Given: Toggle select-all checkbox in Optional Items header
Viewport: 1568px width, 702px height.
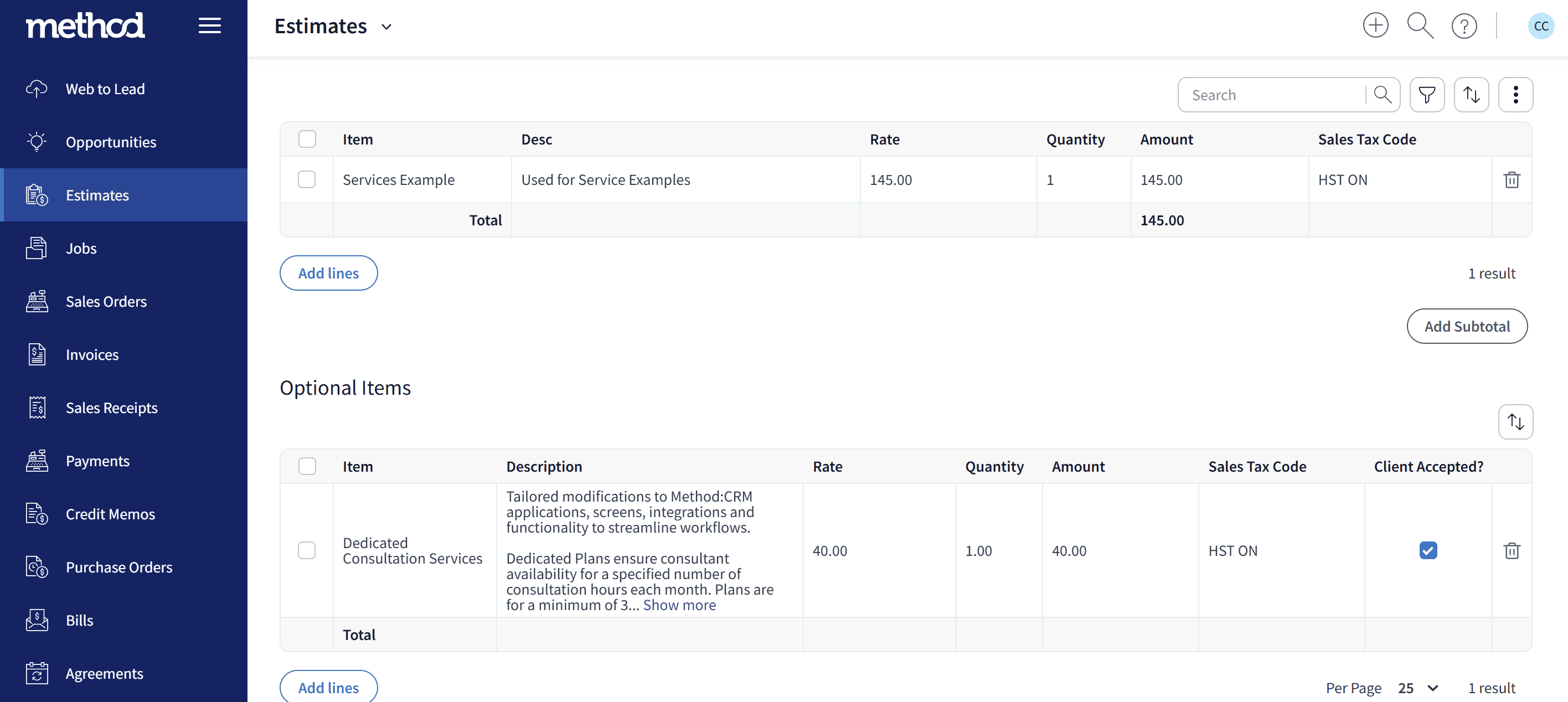Looking at the screenshot, I should [x=307, y=466].
